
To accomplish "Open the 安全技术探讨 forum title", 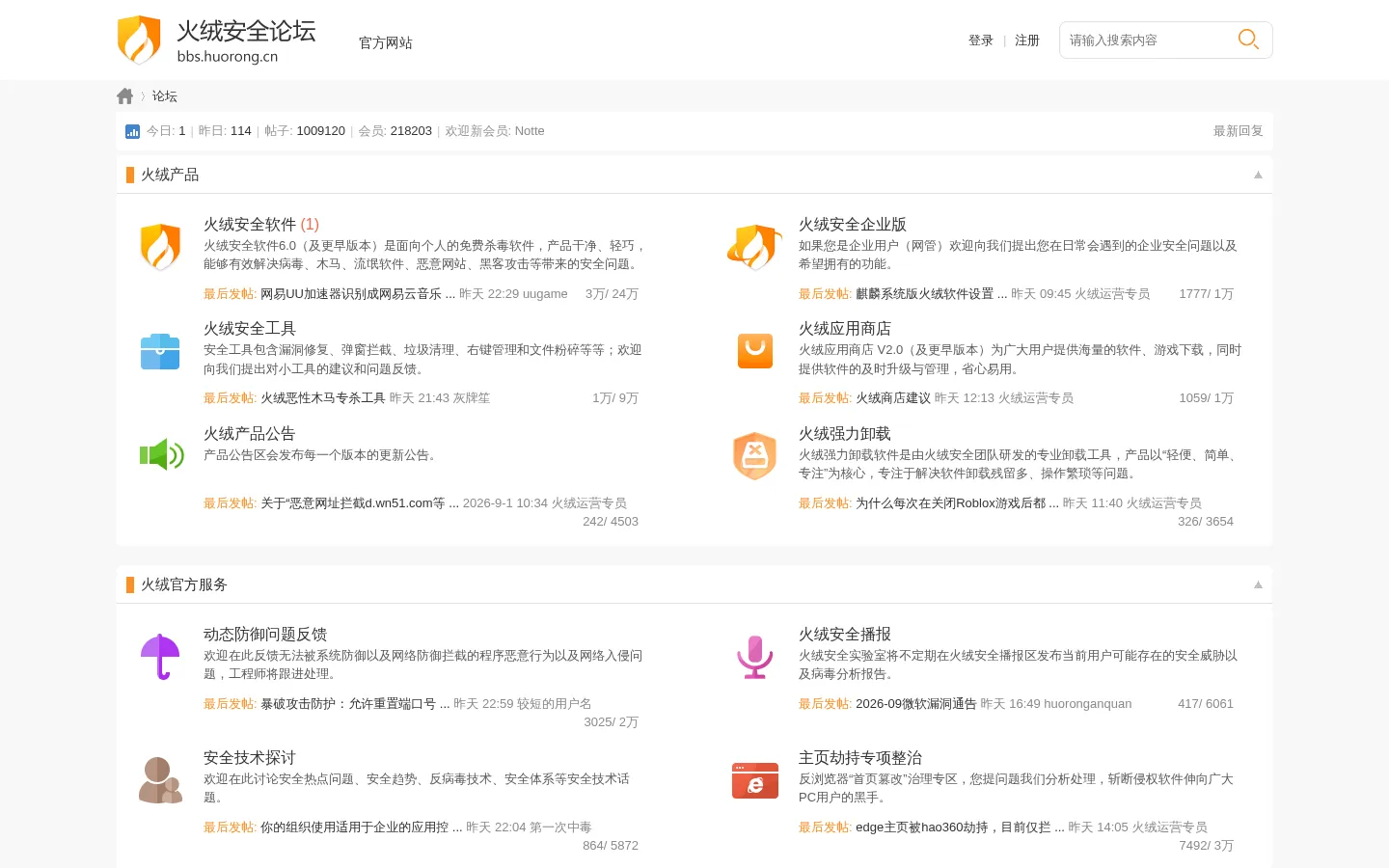I will click(250, 758).
